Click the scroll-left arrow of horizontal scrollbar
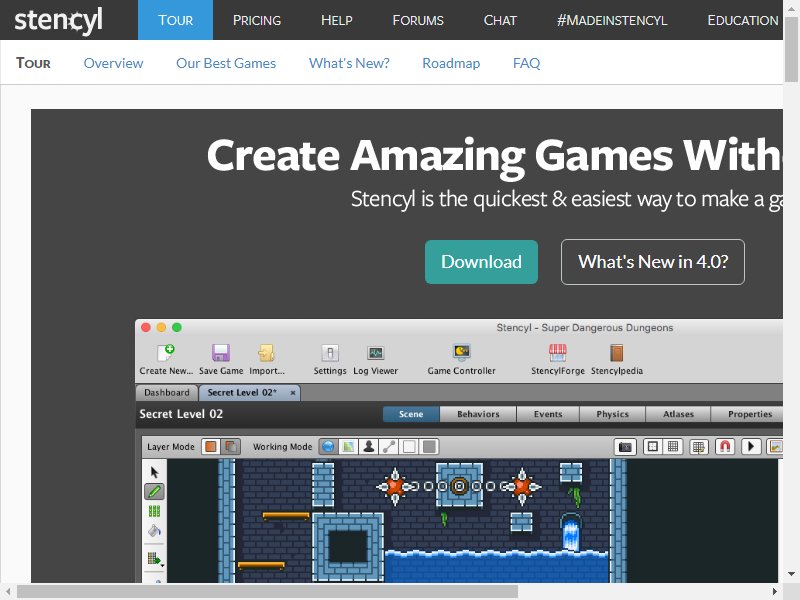800x600 pixels. coord(8,592)
